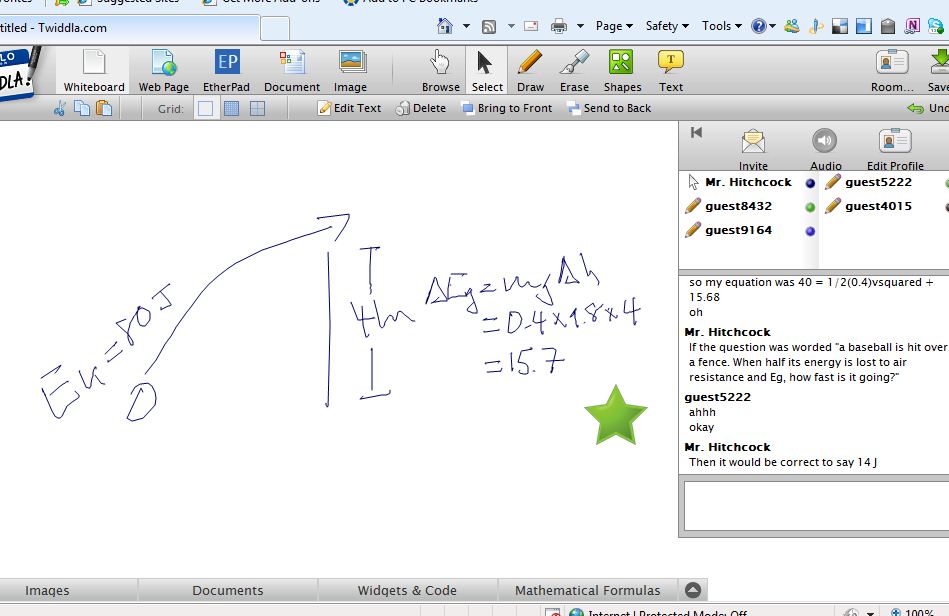The width and height of the screenshot is (949, 616).
Task: Expand the Home button dropdown arrow
Action: (x=466, y=26)
